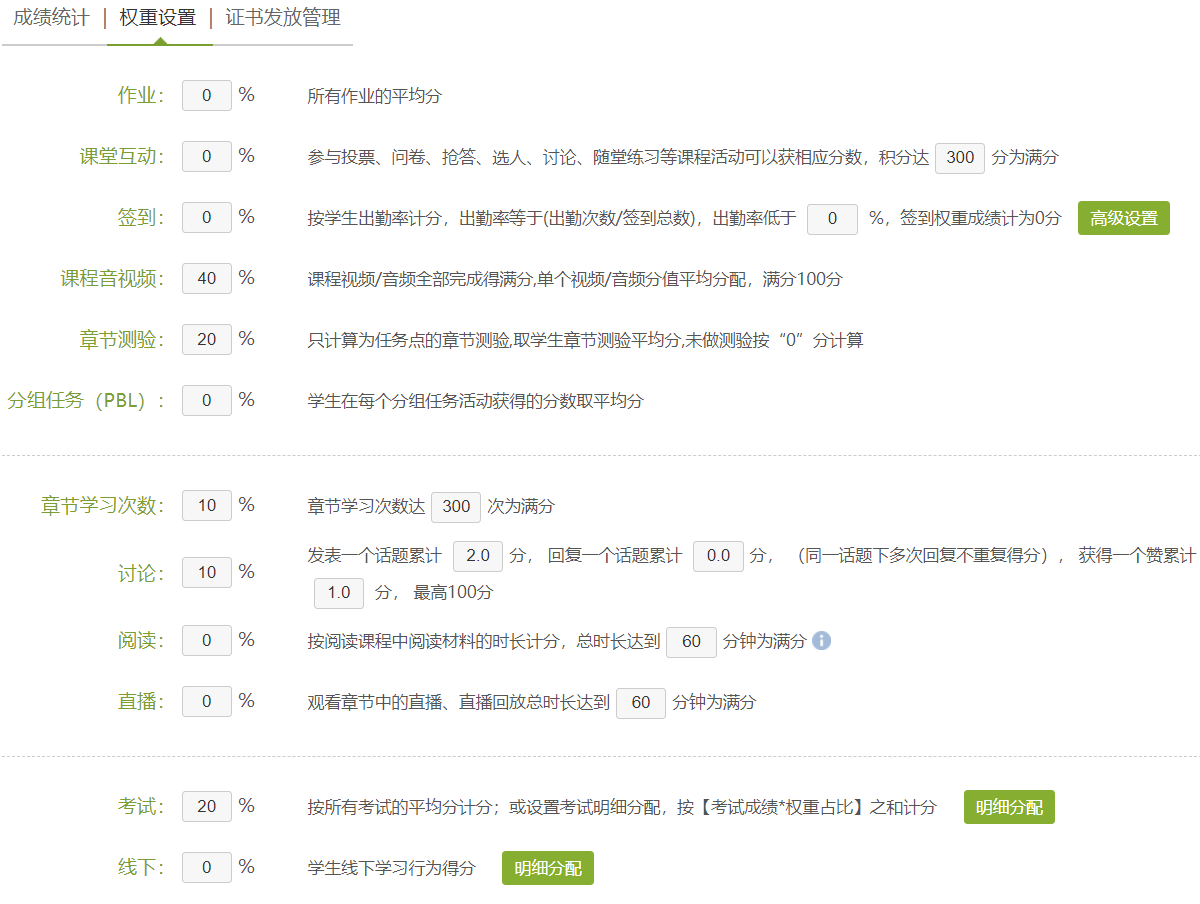Click the 阅读 label

click(141, 641)
